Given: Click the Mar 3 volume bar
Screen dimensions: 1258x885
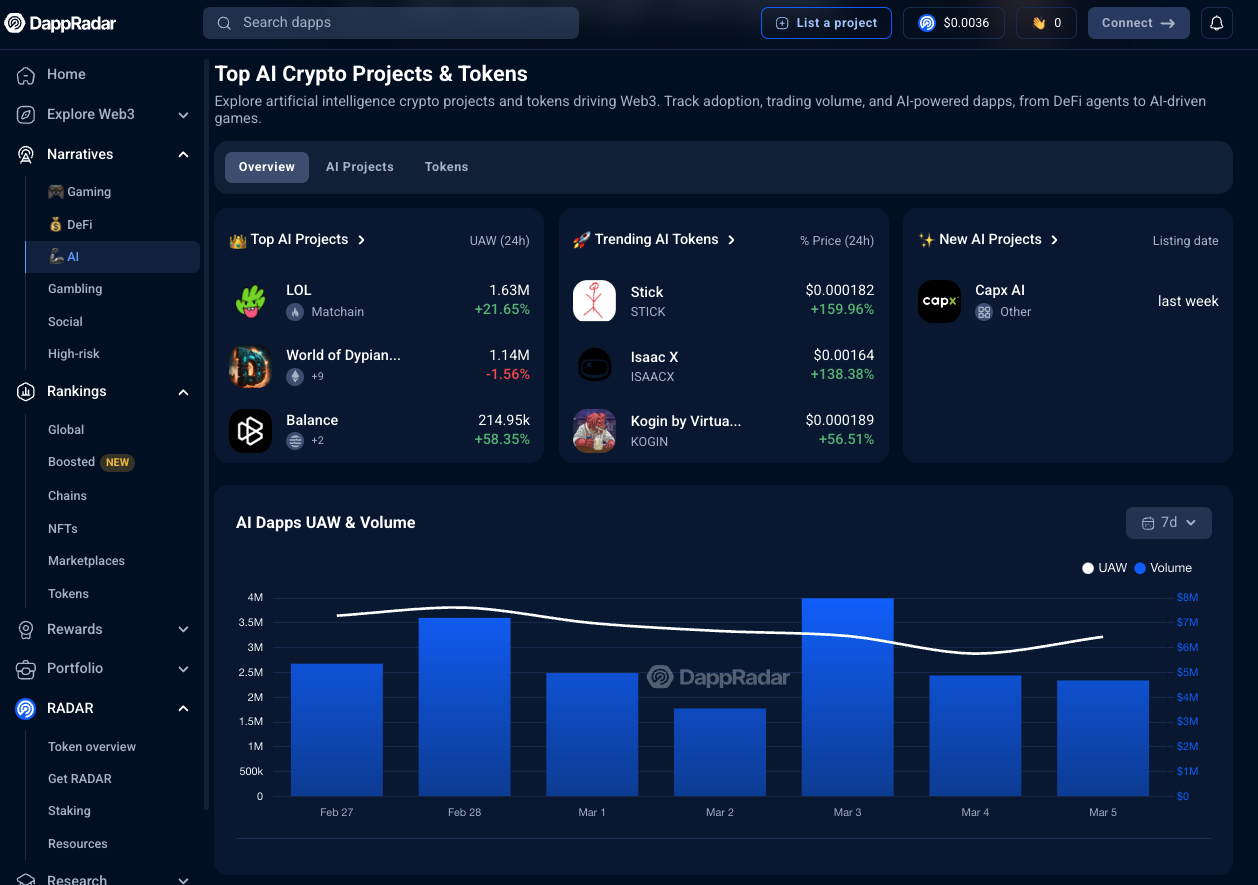Looking at the screenshot, I should (848, 698).
